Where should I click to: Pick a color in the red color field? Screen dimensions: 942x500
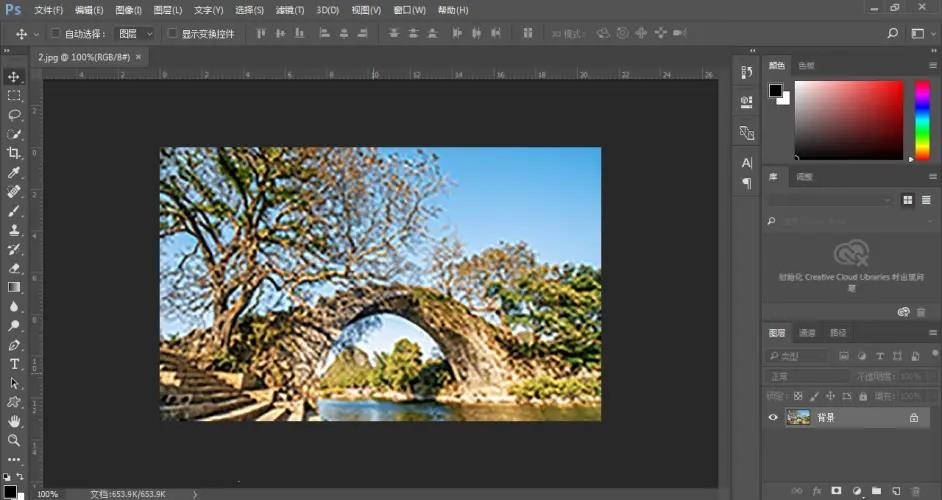(848, 120)
